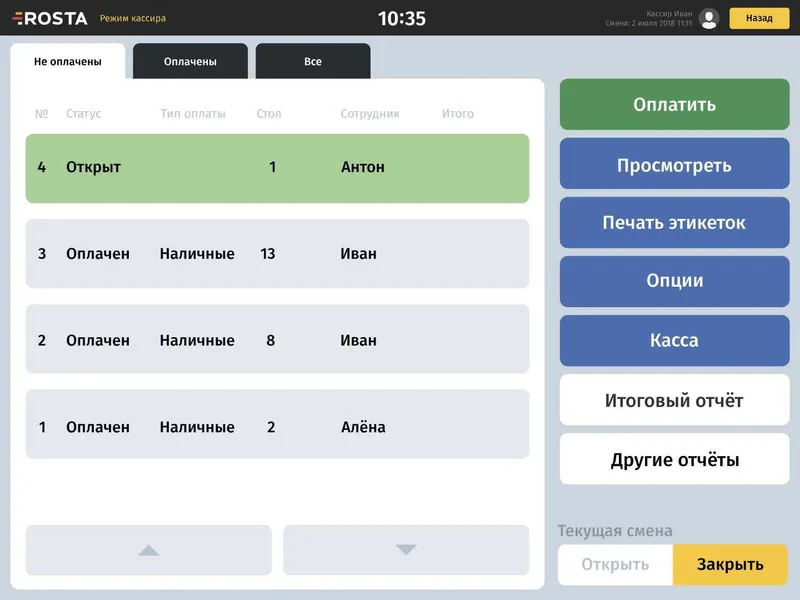Click the cashier profile avatar icon
The height and width of the screenshot is (600, 800).
(709, 19)
